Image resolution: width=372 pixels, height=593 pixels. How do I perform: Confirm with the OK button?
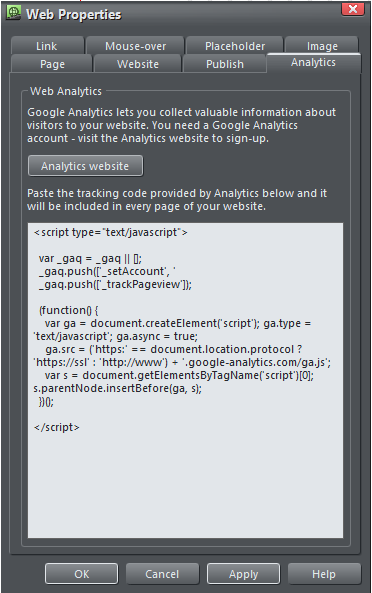pos(82,574)
